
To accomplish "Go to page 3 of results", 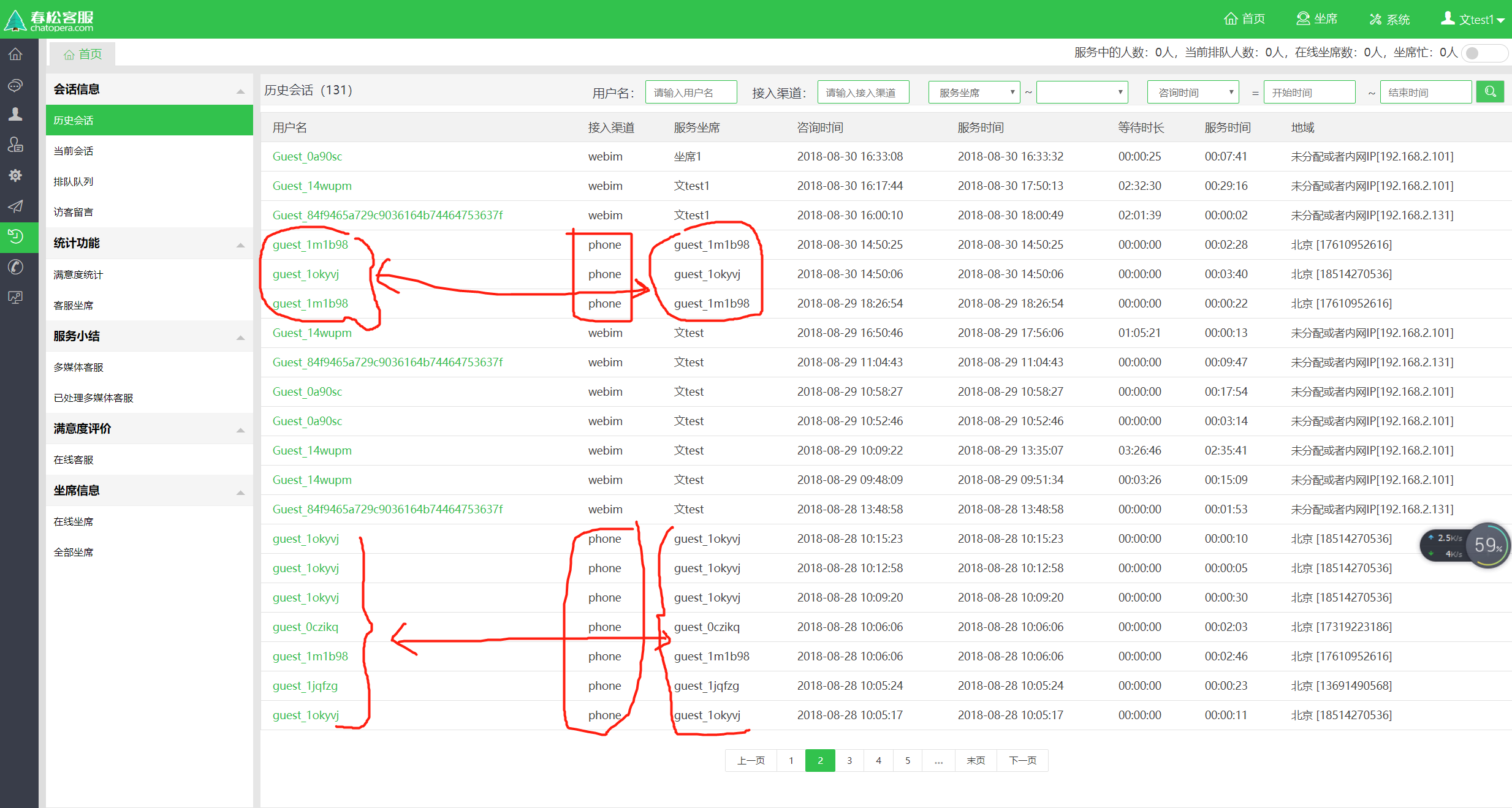I will [x=849, y=760].
